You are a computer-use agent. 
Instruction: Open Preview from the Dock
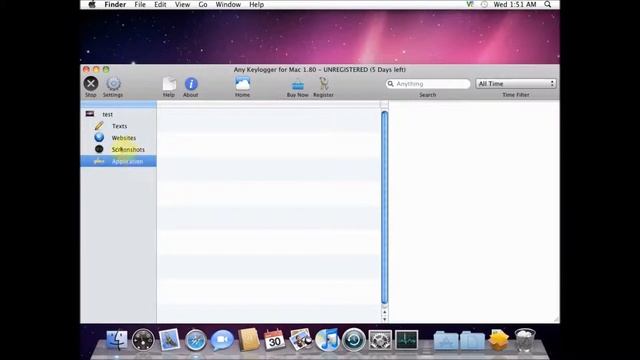point(301,340)
